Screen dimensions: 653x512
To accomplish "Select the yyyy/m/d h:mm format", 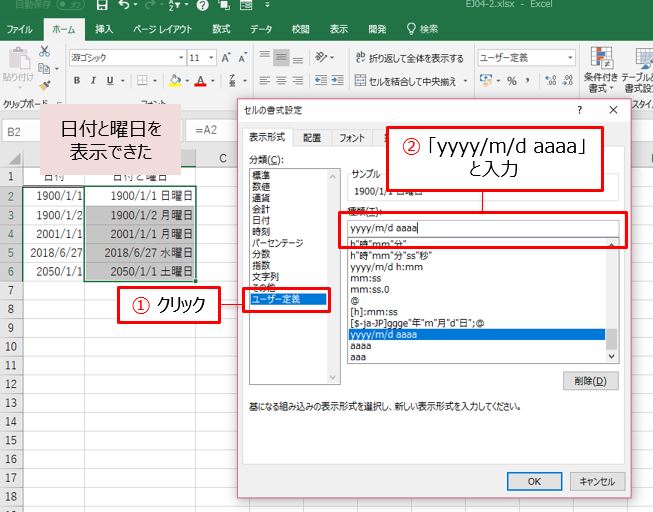I will tap(386, 267).
